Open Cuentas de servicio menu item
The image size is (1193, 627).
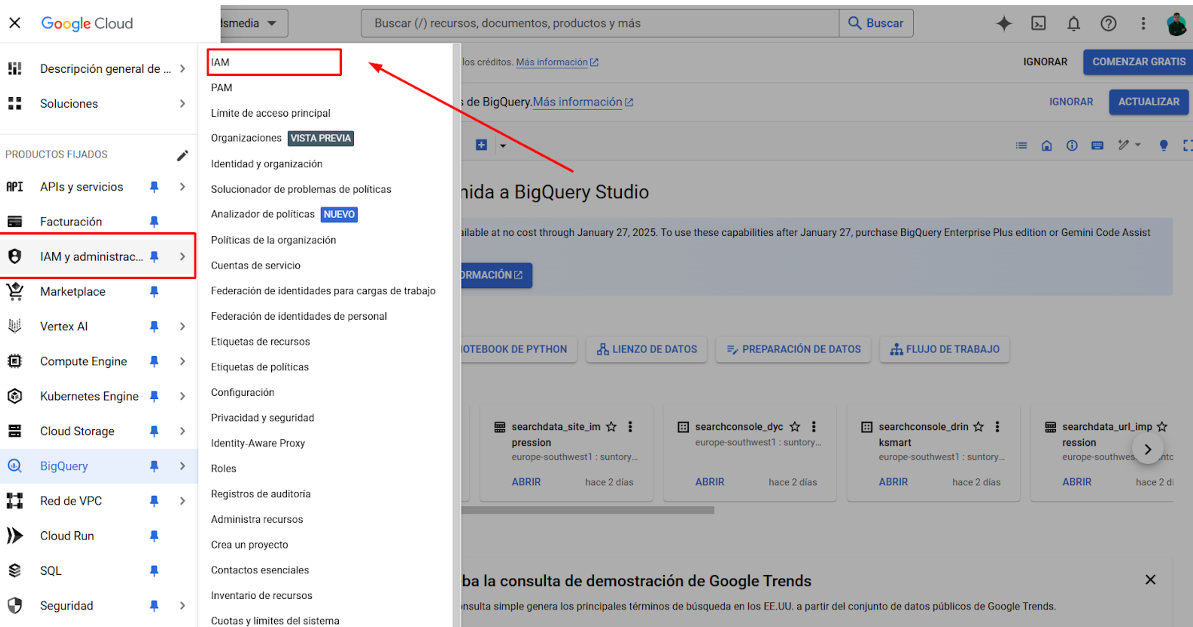click(255, 265)
